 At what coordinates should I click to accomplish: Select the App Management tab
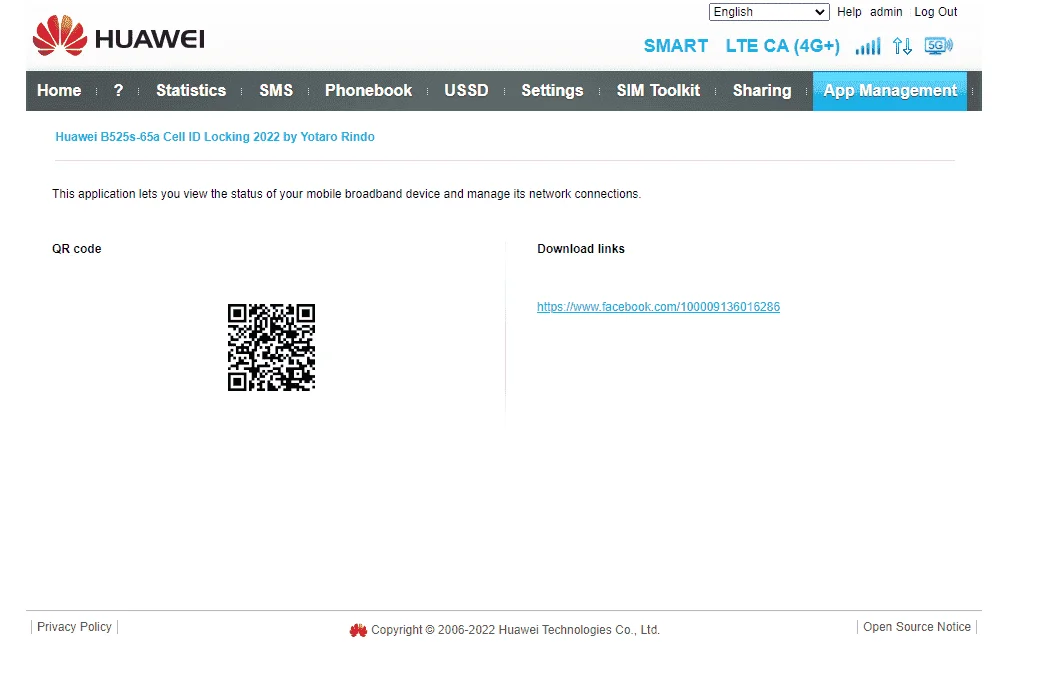(890, 90)
